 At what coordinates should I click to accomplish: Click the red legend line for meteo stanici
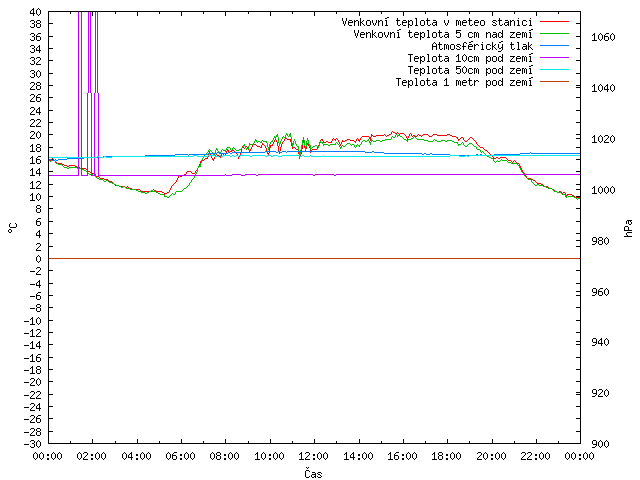[554, 22]
